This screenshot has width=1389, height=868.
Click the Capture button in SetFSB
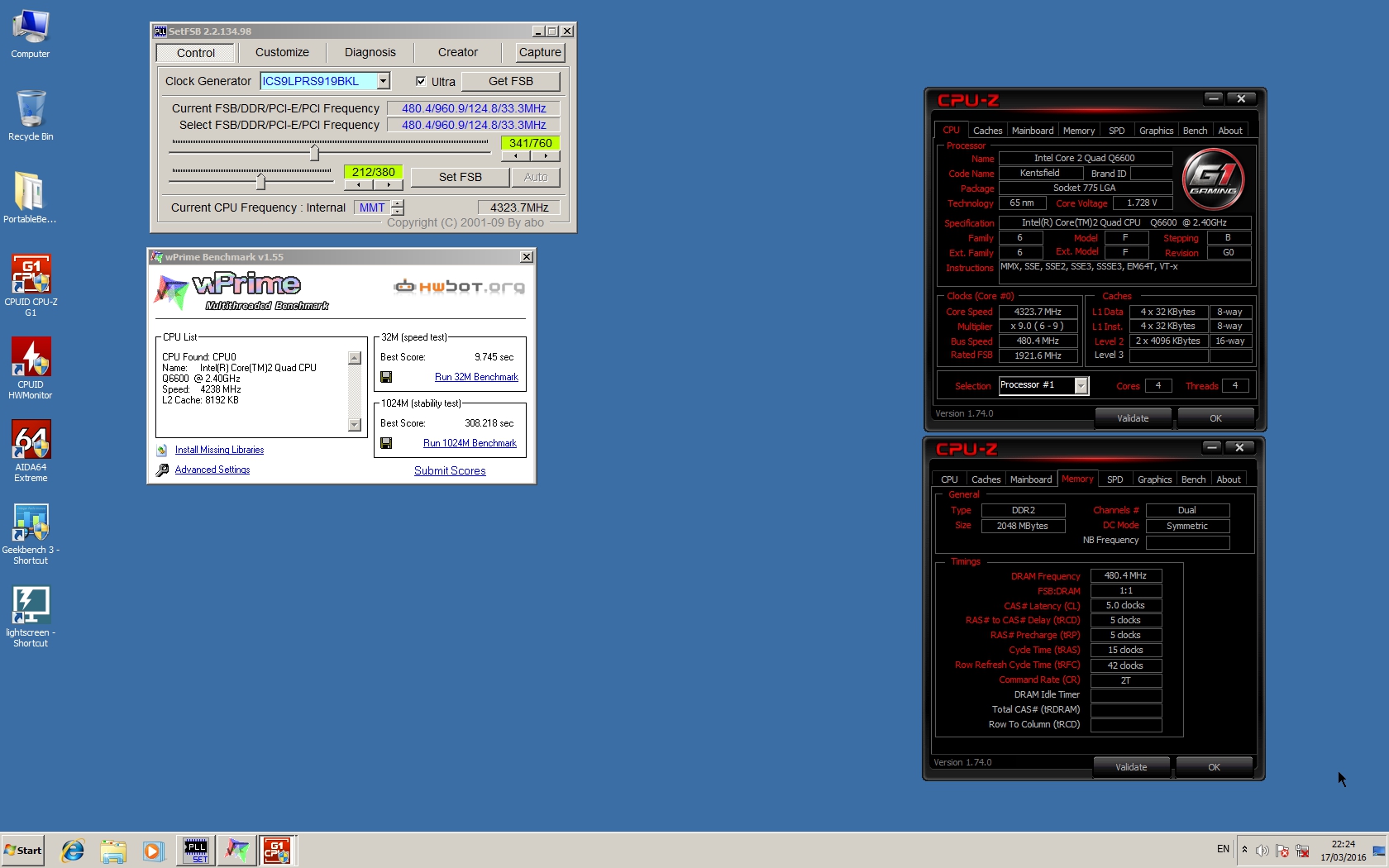pyautogui.click(x=540, y=52)
